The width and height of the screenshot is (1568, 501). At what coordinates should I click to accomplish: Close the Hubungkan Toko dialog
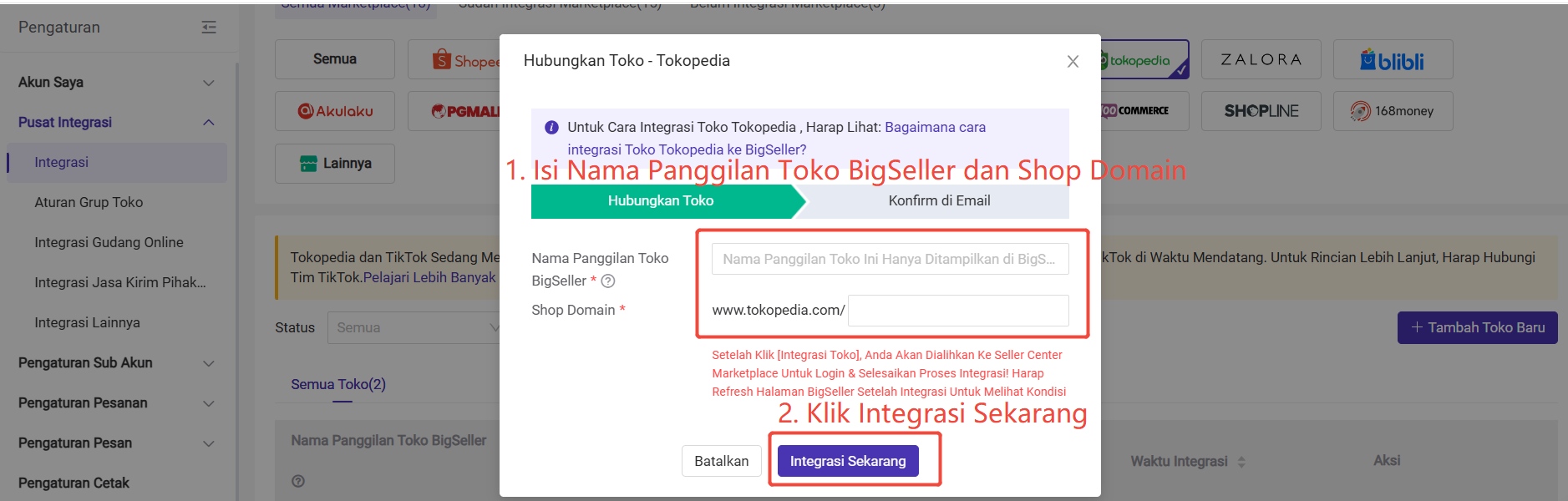(1073, 62)
